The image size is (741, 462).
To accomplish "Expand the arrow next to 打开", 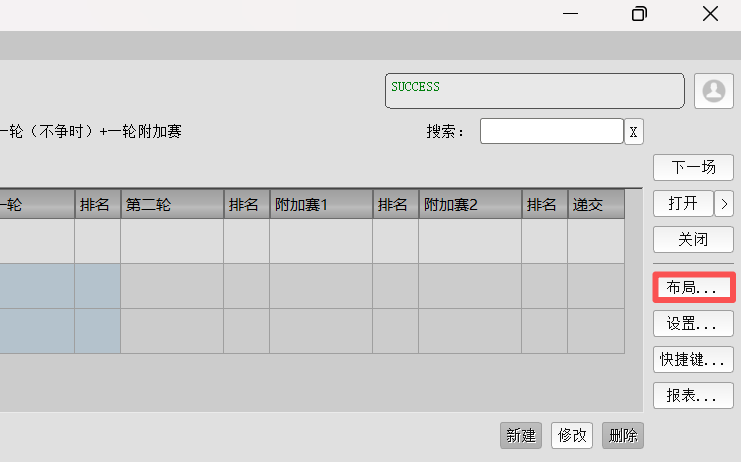I will click(724, 203).
